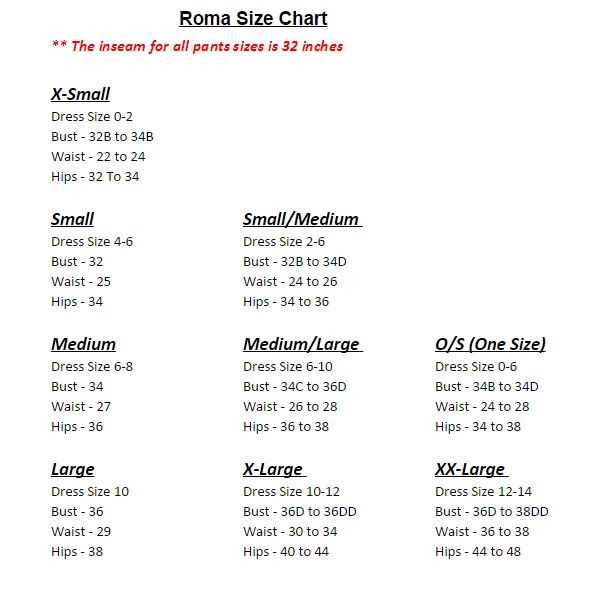Click the Medium/Large heading

coord(301,345)
